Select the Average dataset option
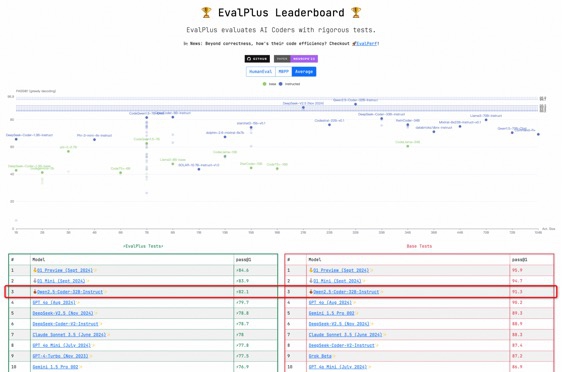This screenshot has height=372, width=562. click(304, 72)
